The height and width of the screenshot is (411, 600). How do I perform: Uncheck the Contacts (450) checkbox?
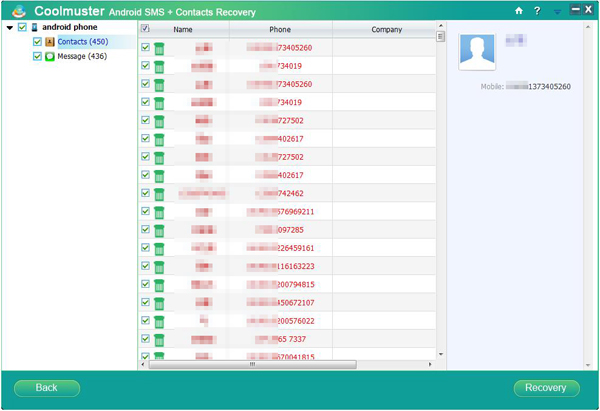37,42
